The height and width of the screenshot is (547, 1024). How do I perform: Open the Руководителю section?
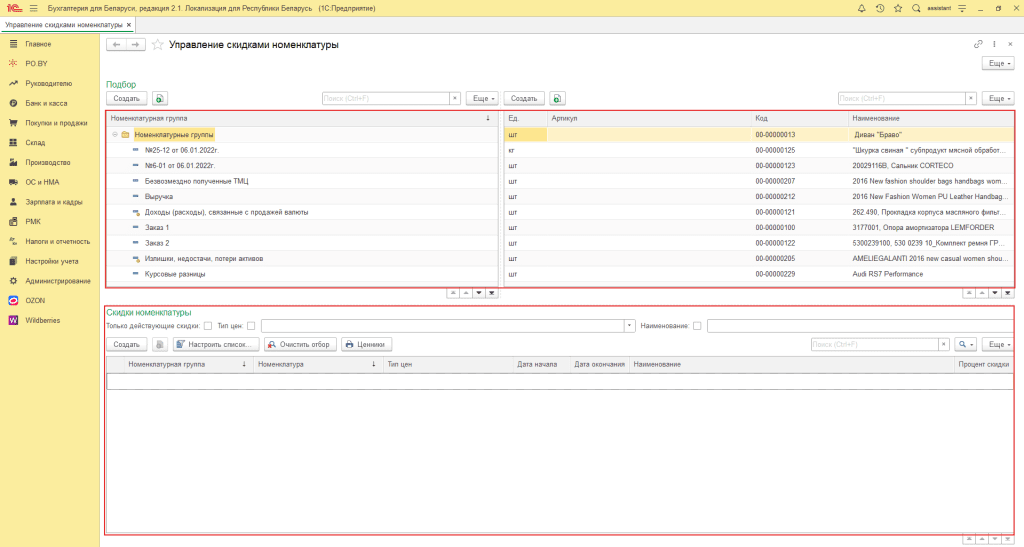48,84
